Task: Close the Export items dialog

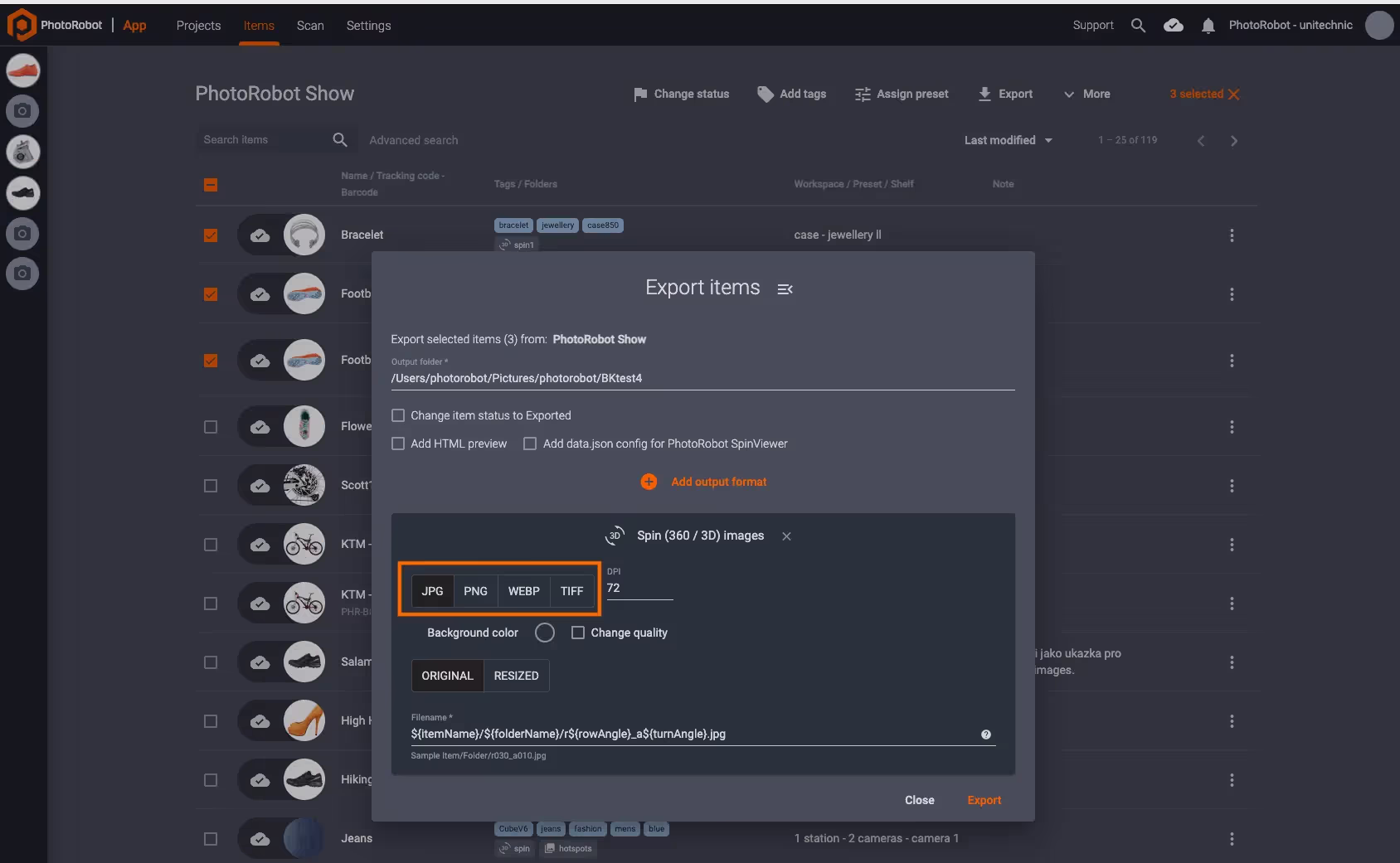Action: [919, 800]
